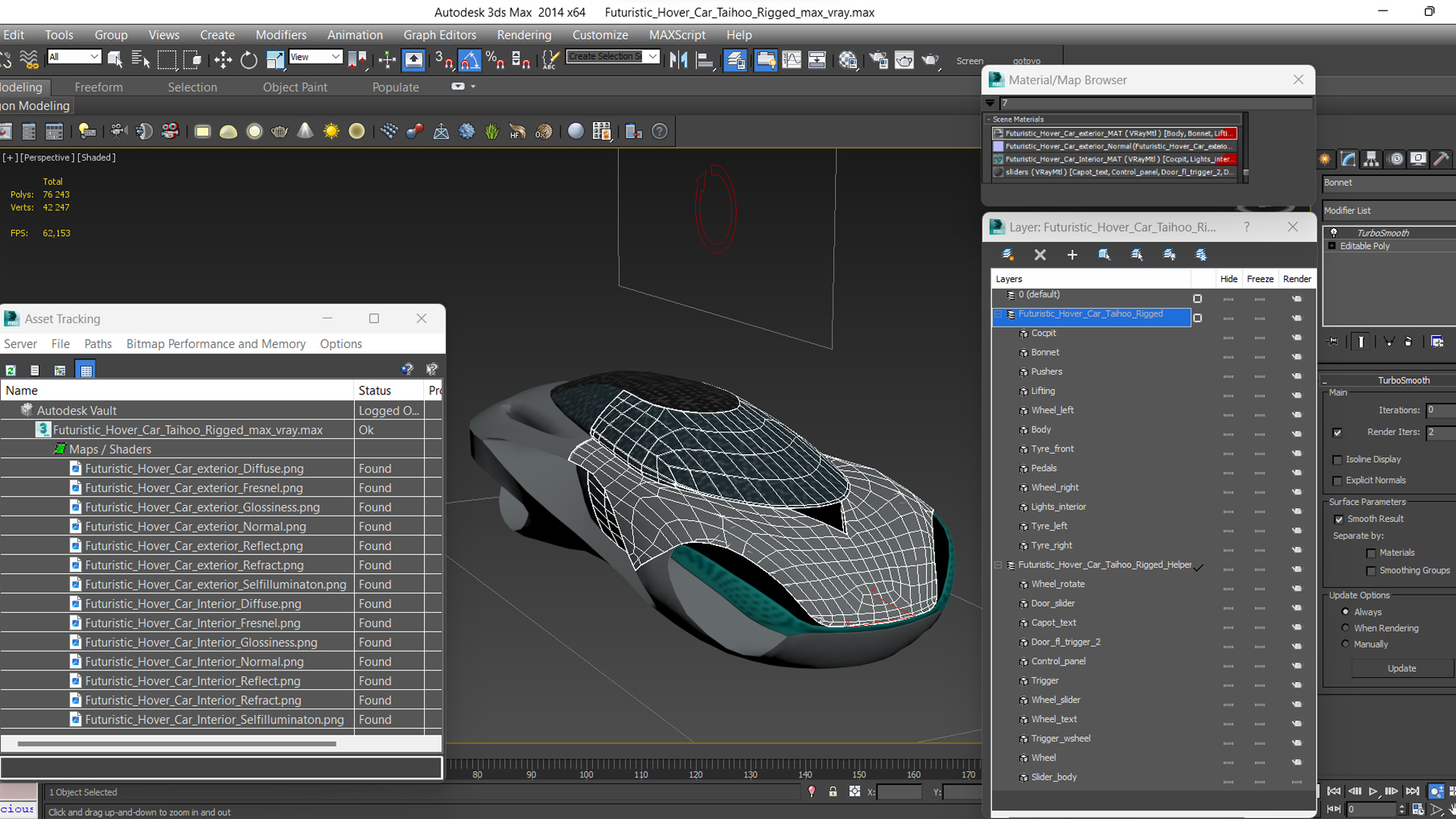Open the Motion command panel tab

1395,159
